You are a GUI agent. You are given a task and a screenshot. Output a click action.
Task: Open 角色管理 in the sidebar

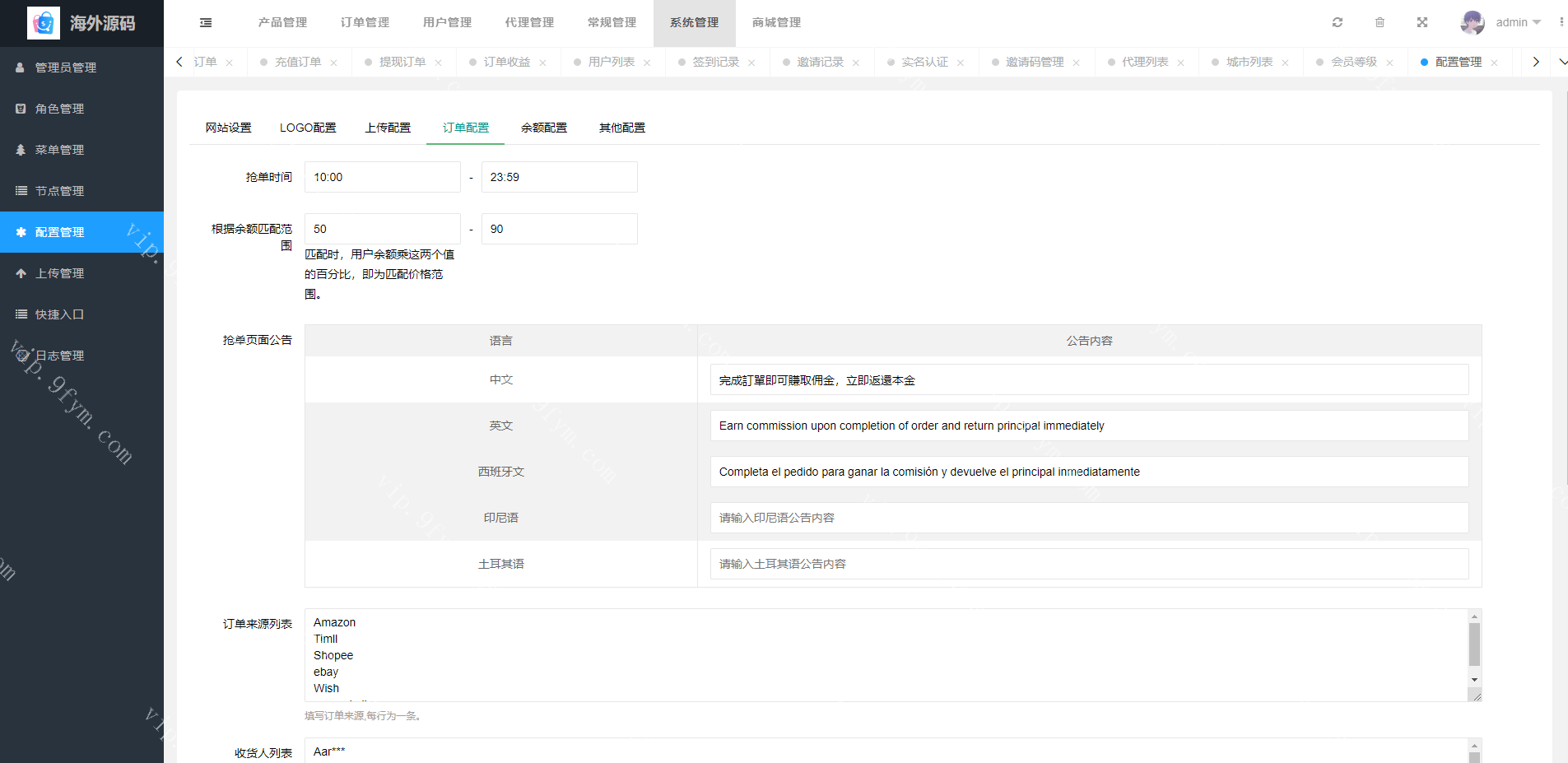[59, 109]
